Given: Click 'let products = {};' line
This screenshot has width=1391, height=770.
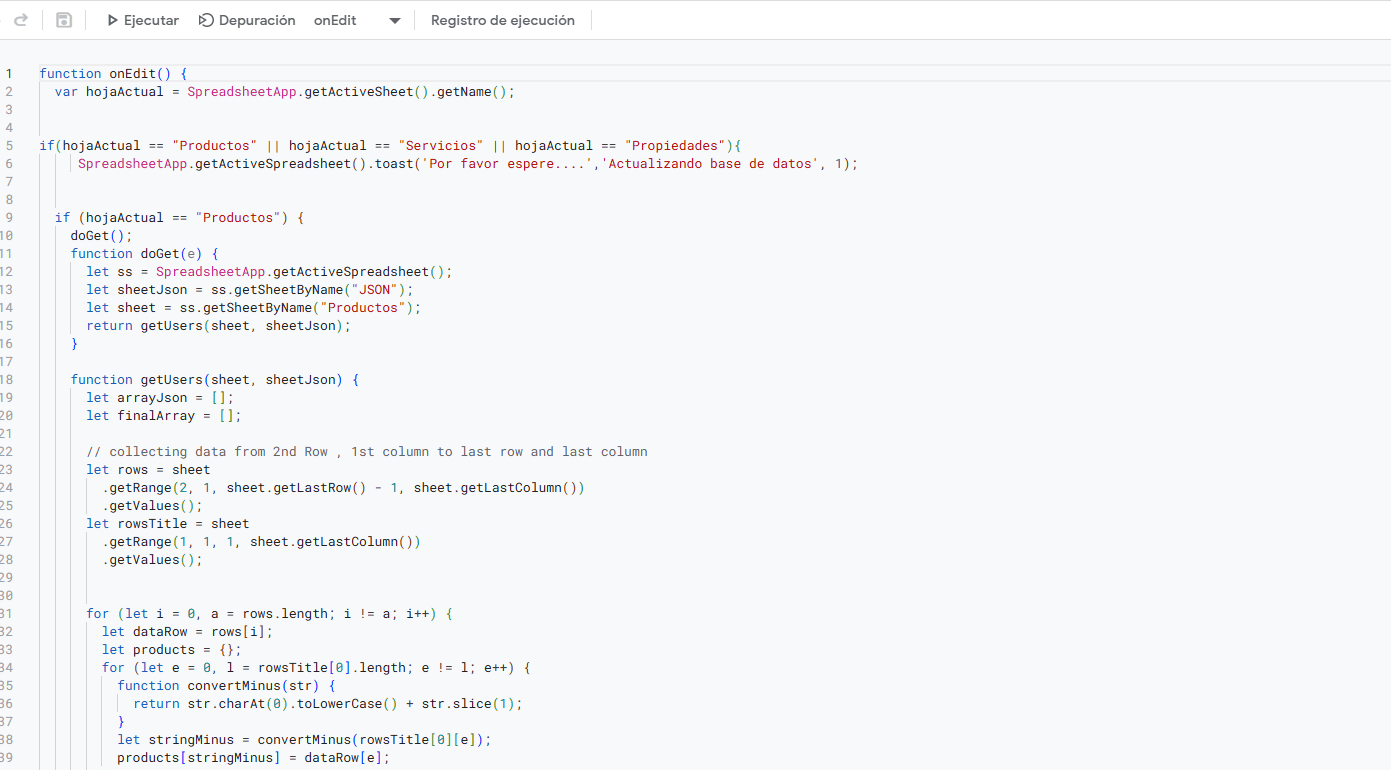Looking at the screenshot, I should click(172, 650).
